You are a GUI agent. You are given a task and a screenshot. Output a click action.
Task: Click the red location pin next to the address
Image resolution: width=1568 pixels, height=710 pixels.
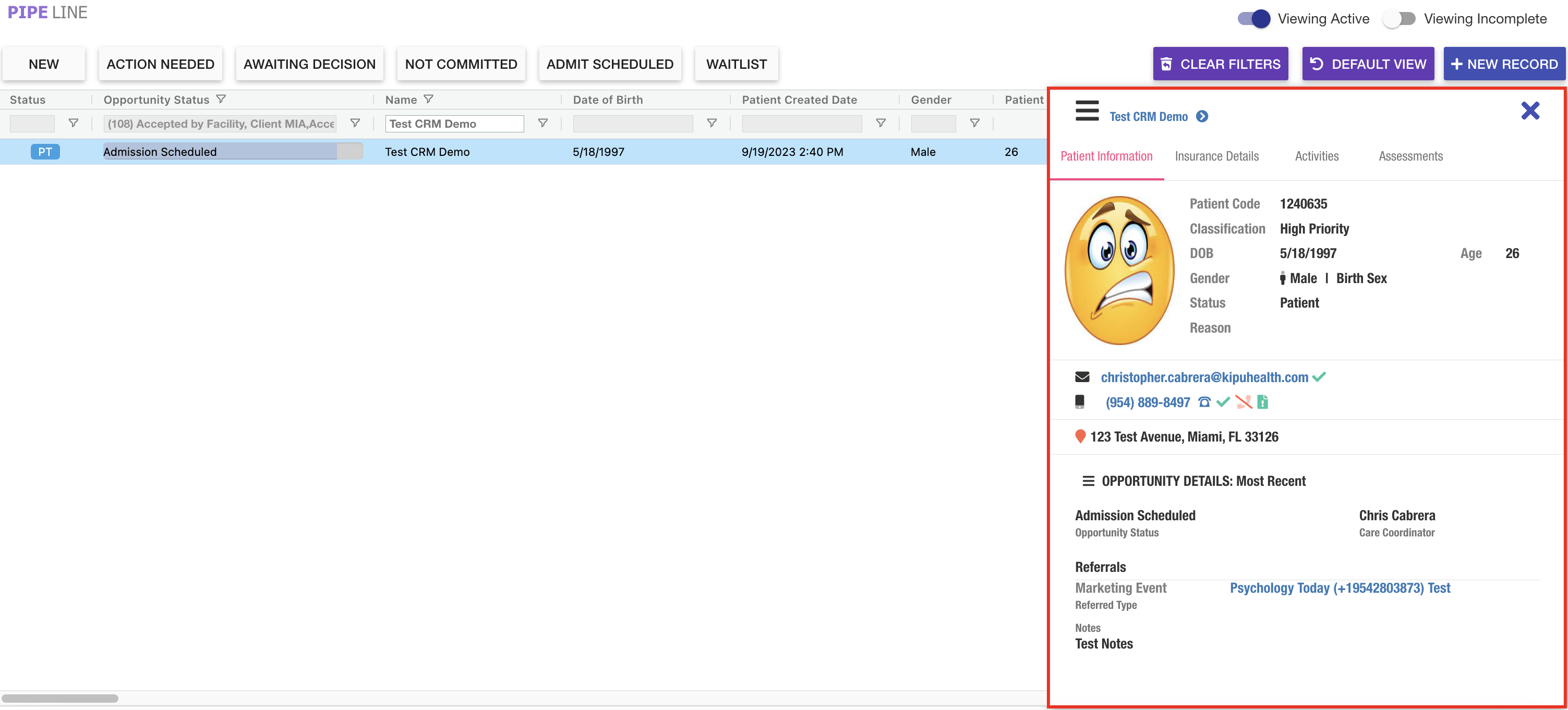pos(1080,436)
